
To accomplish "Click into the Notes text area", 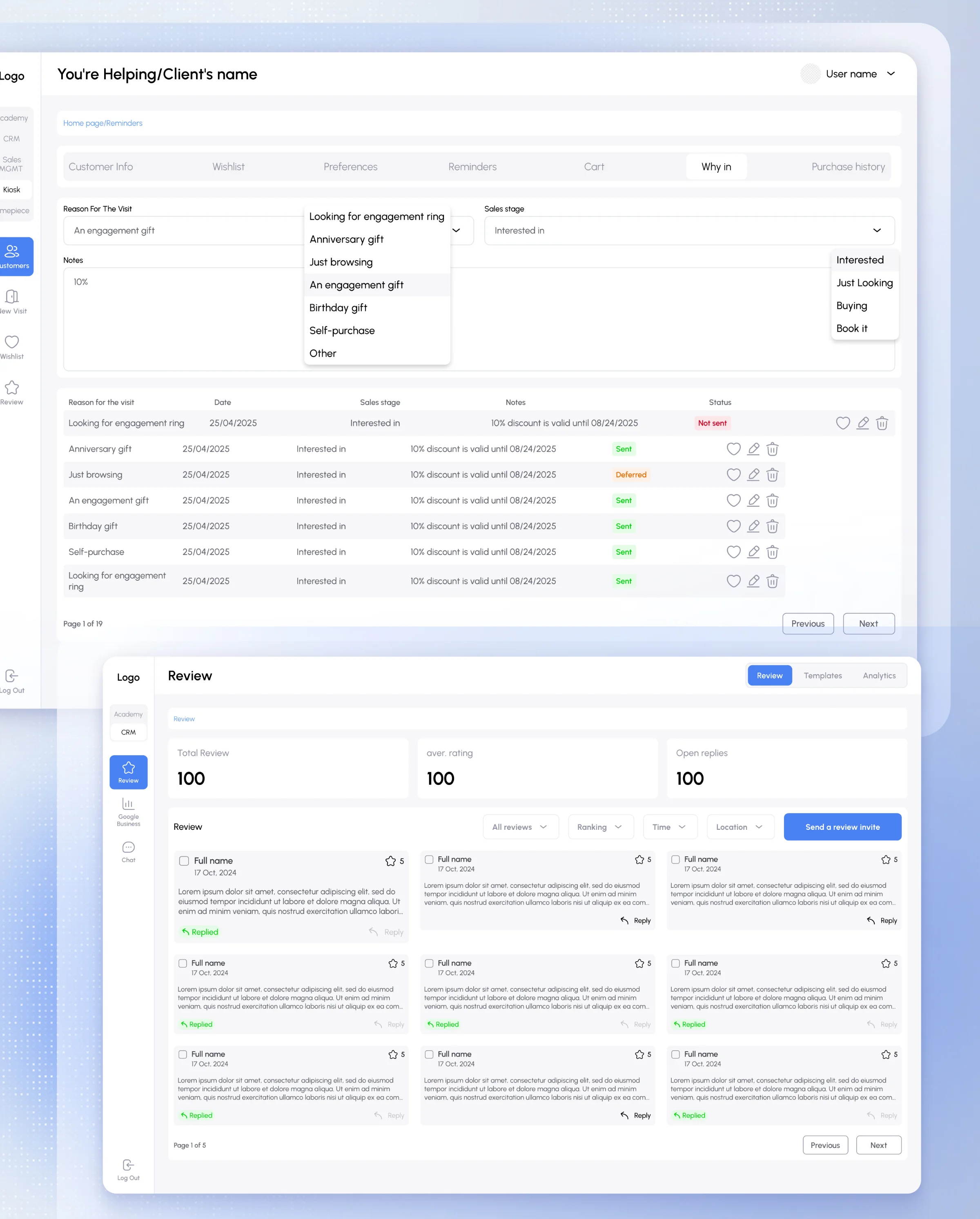I will (479, 319).
